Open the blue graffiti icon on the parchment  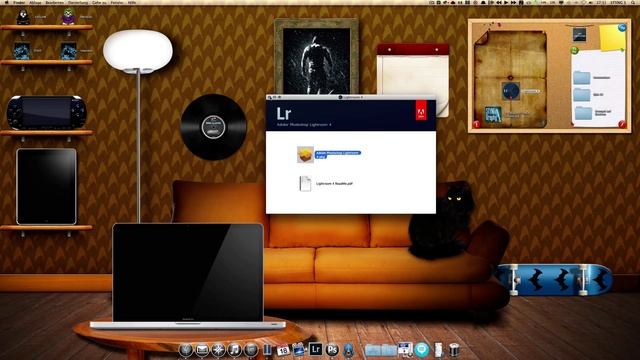click(x=493, y=114)
